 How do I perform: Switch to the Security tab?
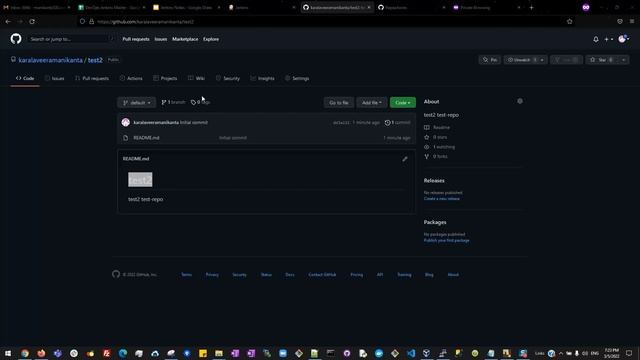(228, 78)
